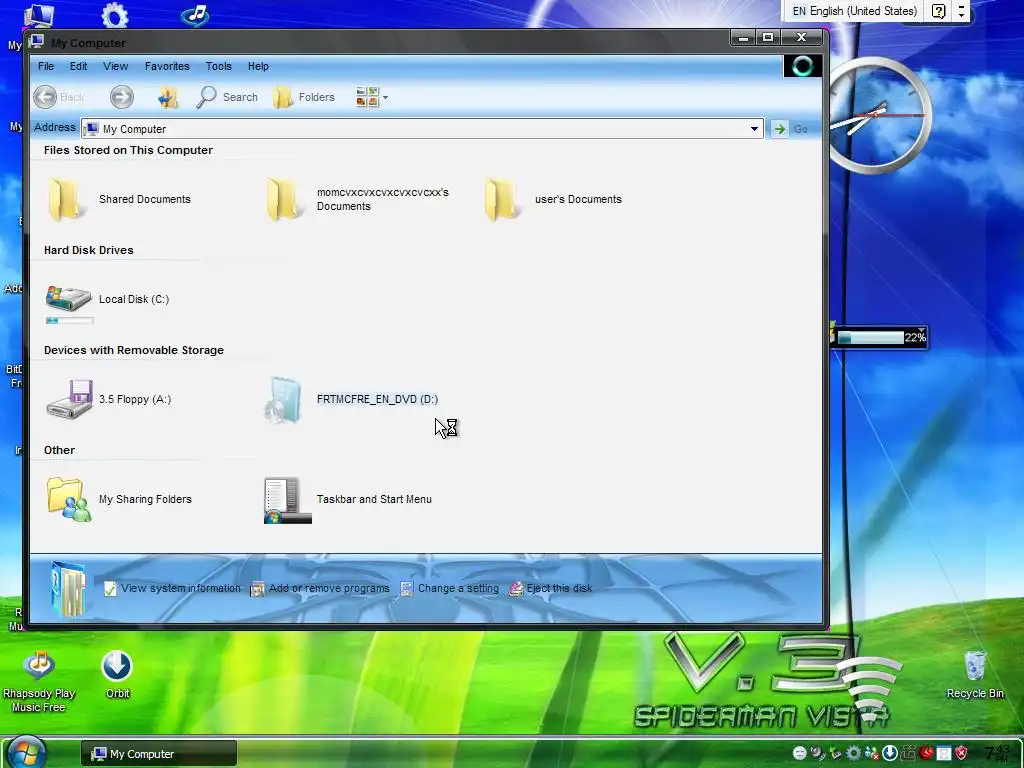Click the throbber logo in the menu bar
Screen dimensions: 1024x768
coord(803,66)
